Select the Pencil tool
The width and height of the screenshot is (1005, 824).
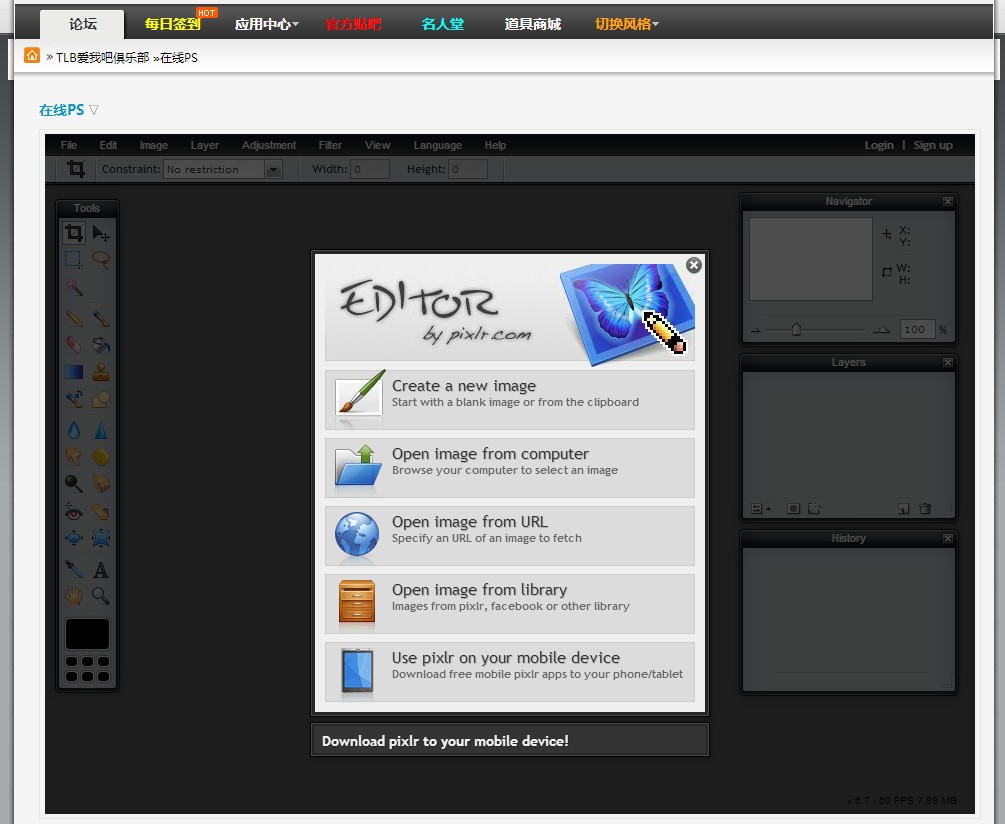click(x=74, y=318)
